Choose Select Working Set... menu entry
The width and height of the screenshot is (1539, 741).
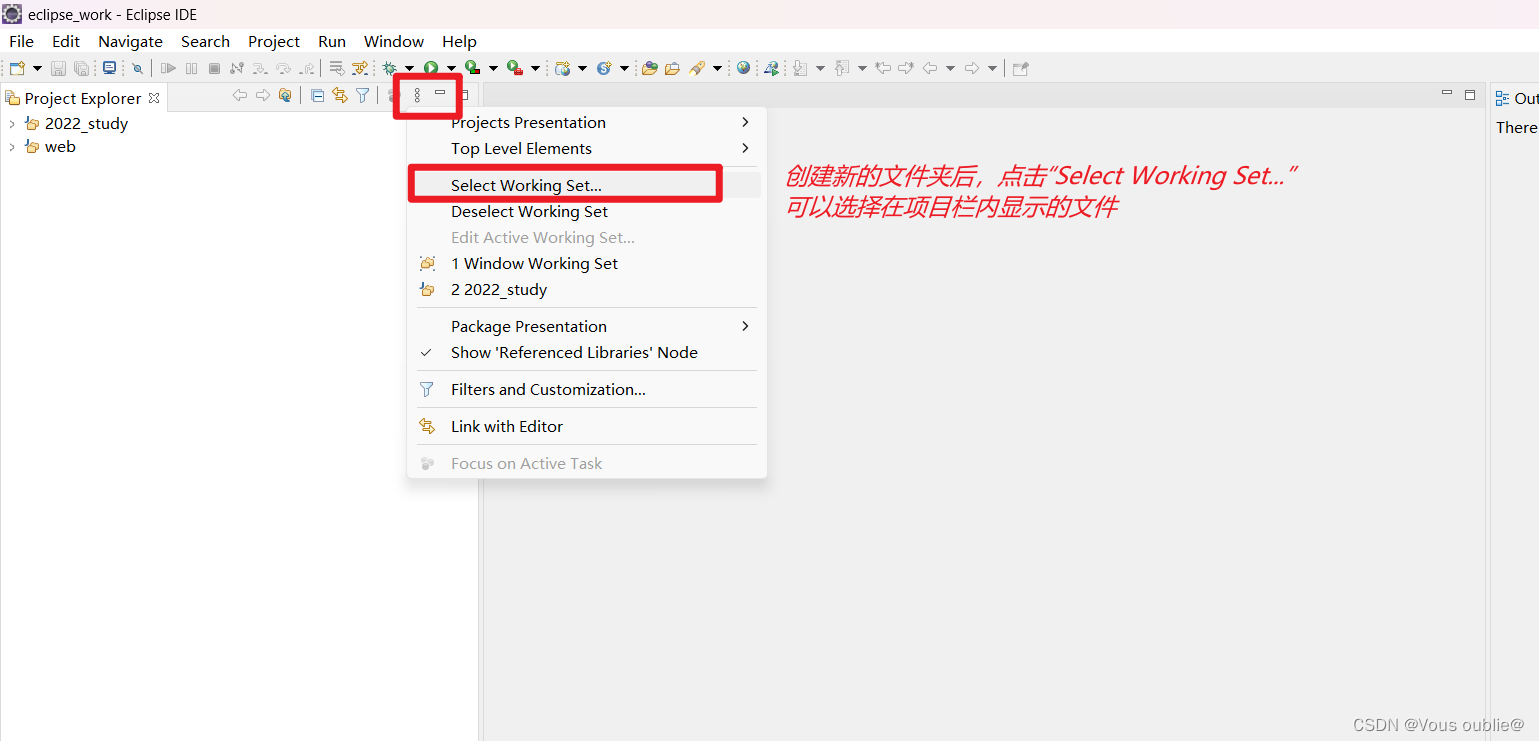tap(586, 185)
